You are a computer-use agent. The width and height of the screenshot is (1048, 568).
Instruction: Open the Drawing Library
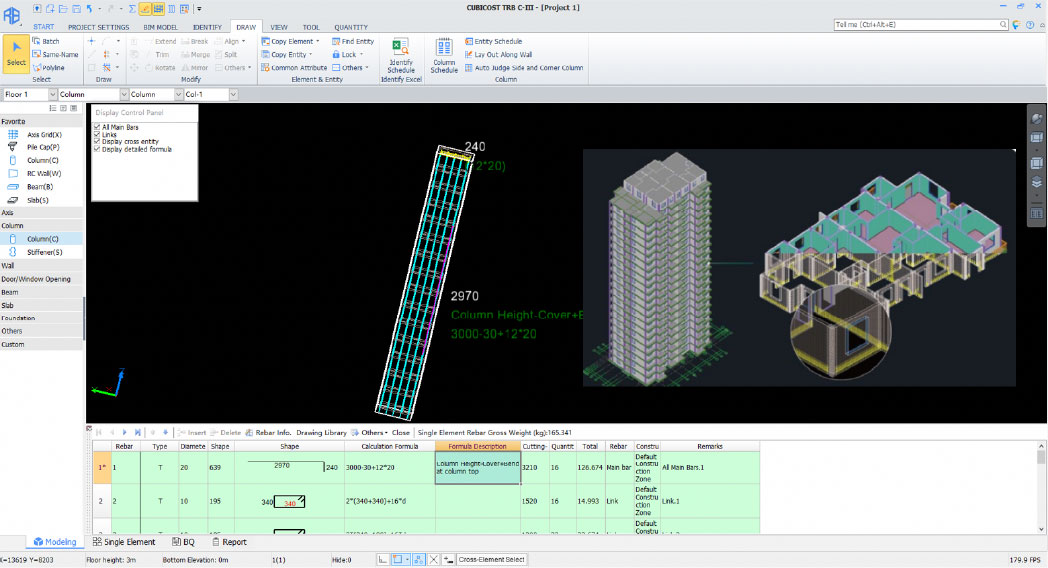click(321, 432)
